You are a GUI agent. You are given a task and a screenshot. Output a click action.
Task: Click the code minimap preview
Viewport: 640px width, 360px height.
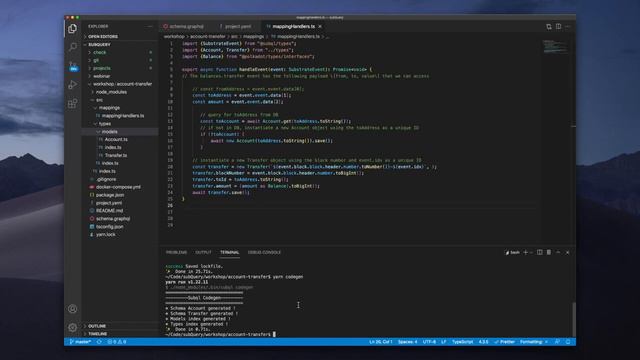pos(555,46)
